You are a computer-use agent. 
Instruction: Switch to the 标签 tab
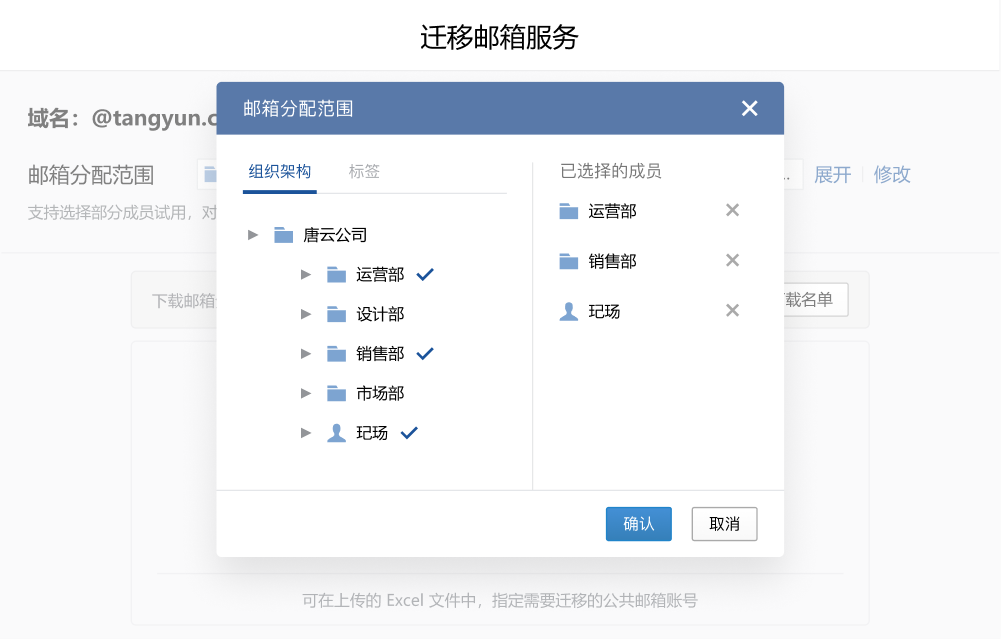364,172
